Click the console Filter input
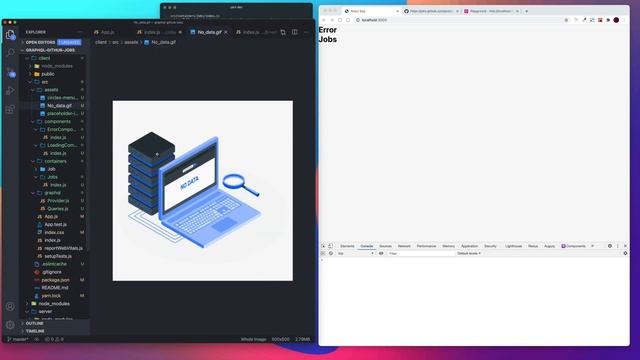Image resolution: width=640 pixels, height=360 pixels. click(420, 253)
